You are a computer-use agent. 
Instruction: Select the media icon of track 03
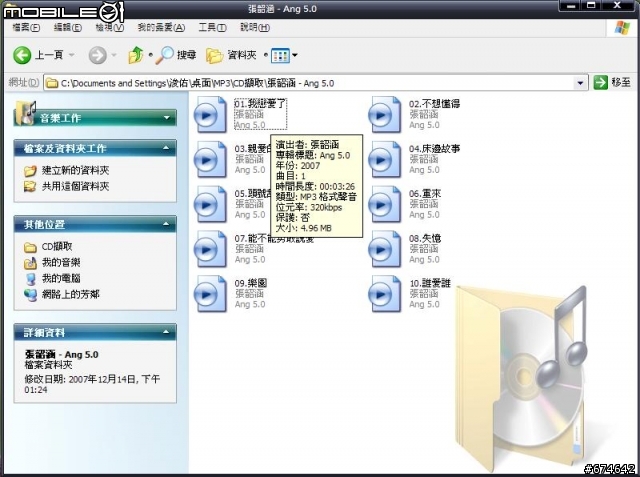(210, 160)
